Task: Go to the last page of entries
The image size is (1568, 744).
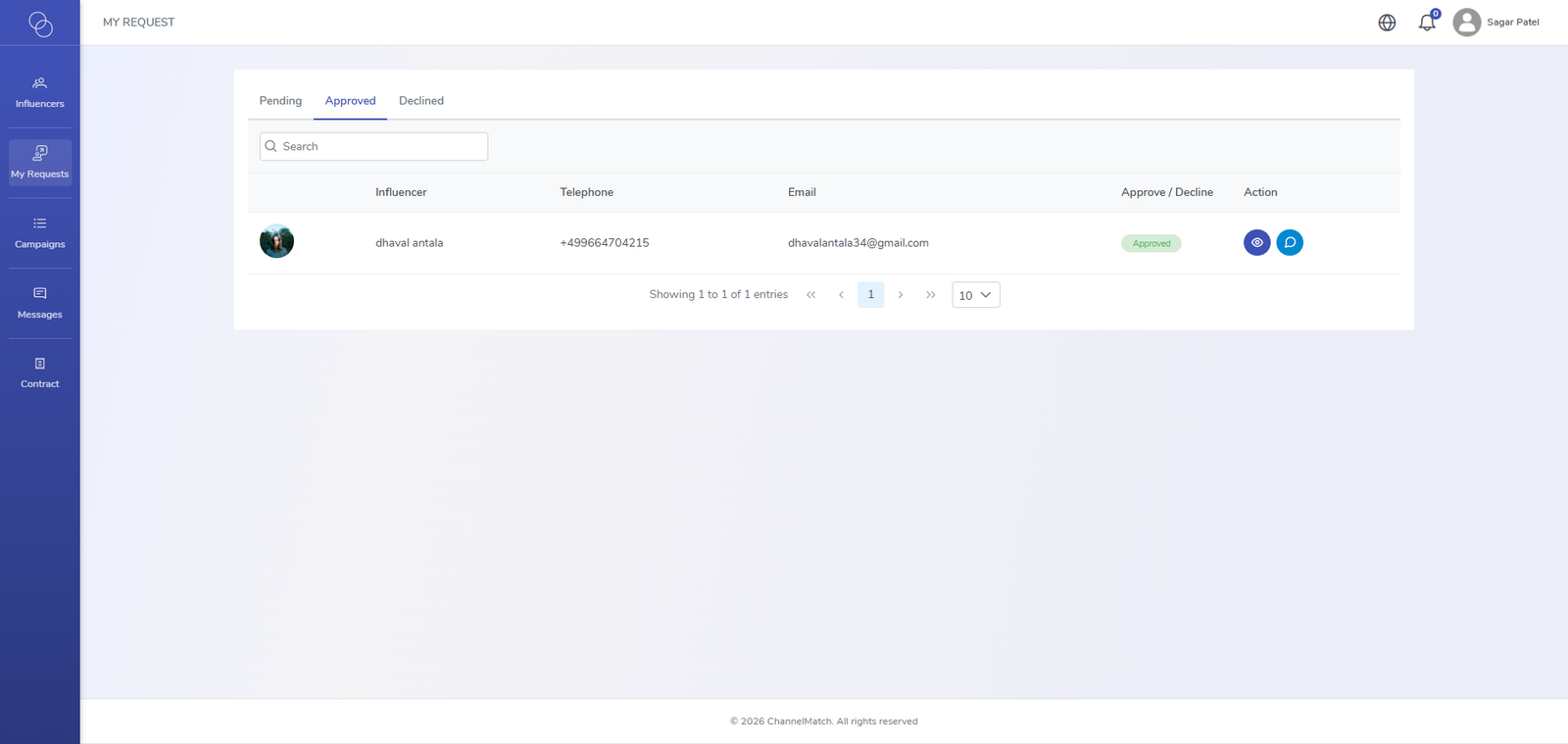Action: [x=931, y=295]
